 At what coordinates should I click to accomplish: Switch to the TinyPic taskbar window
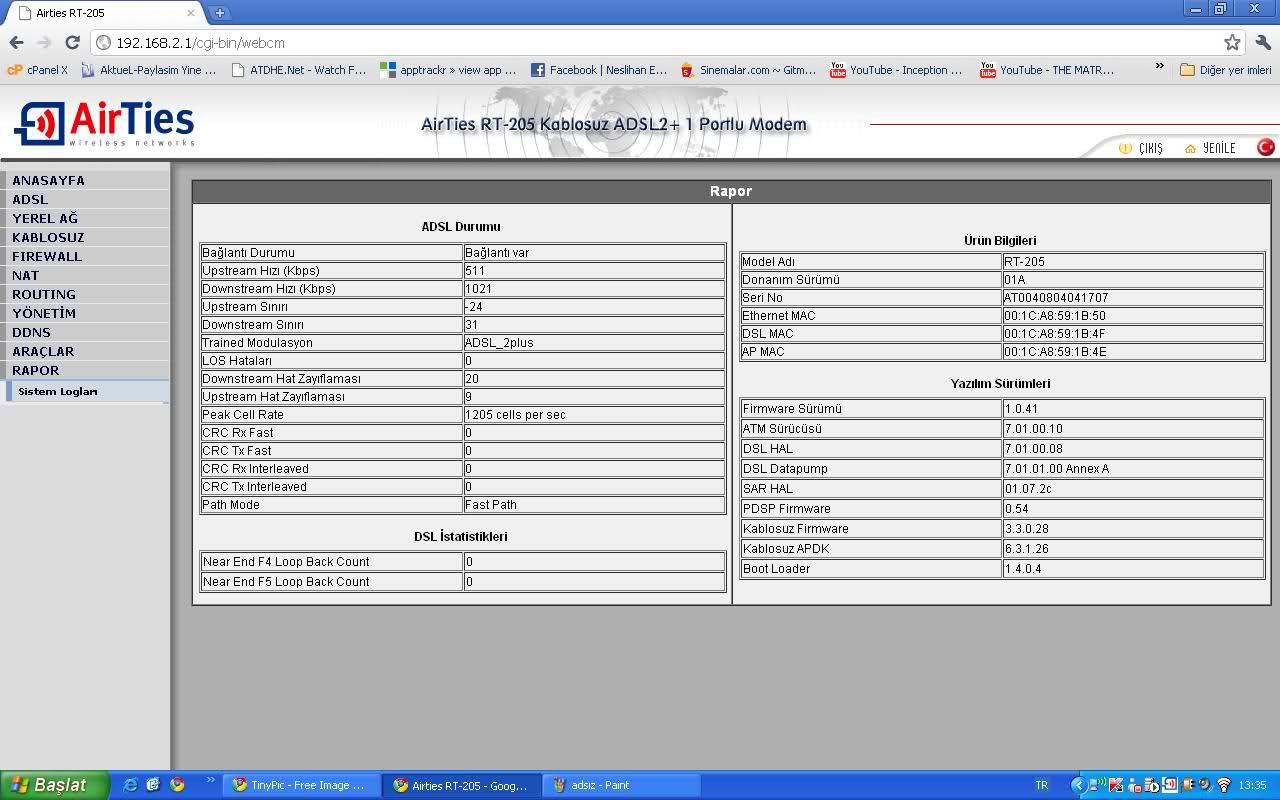tap(302, 785)
